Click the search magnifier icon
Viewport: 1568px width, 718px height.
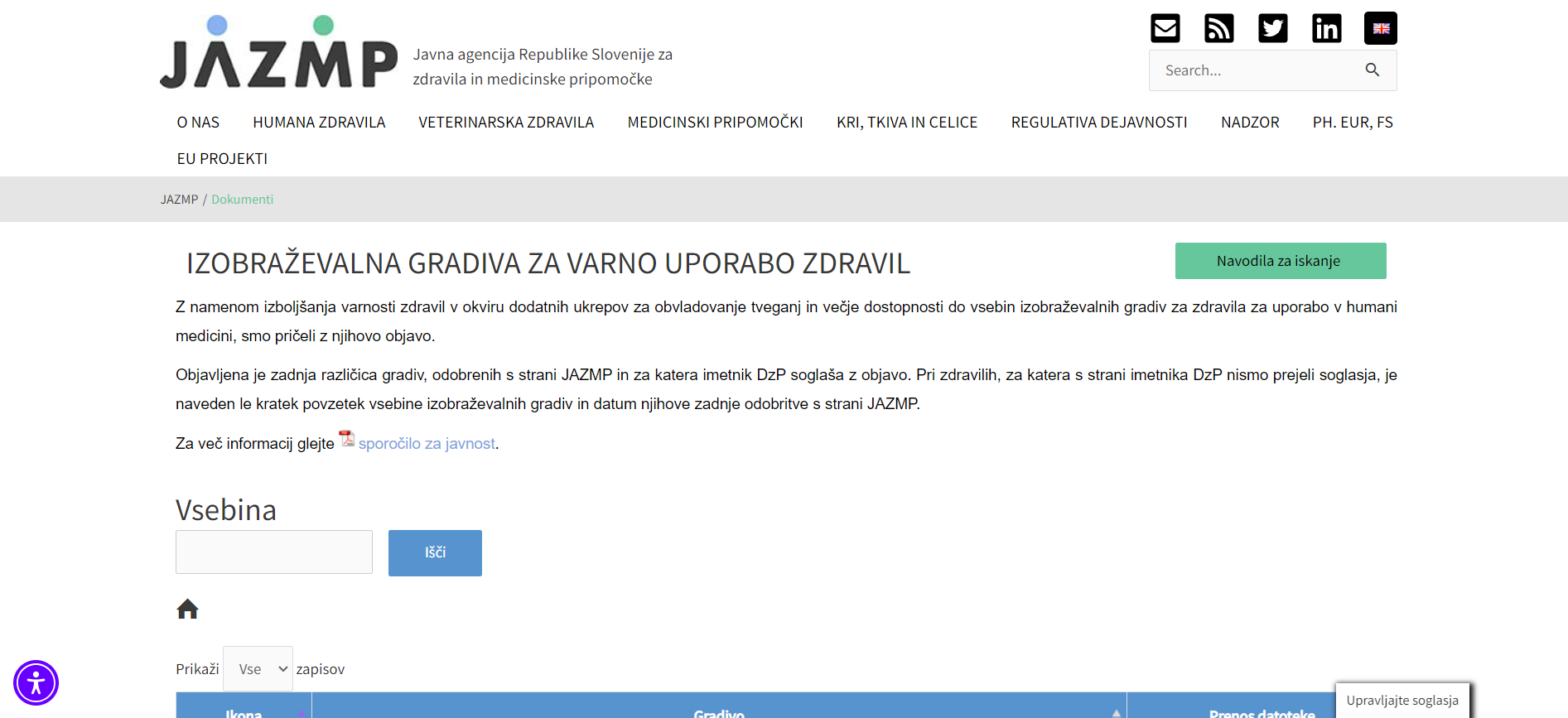tap(1372, 70)
